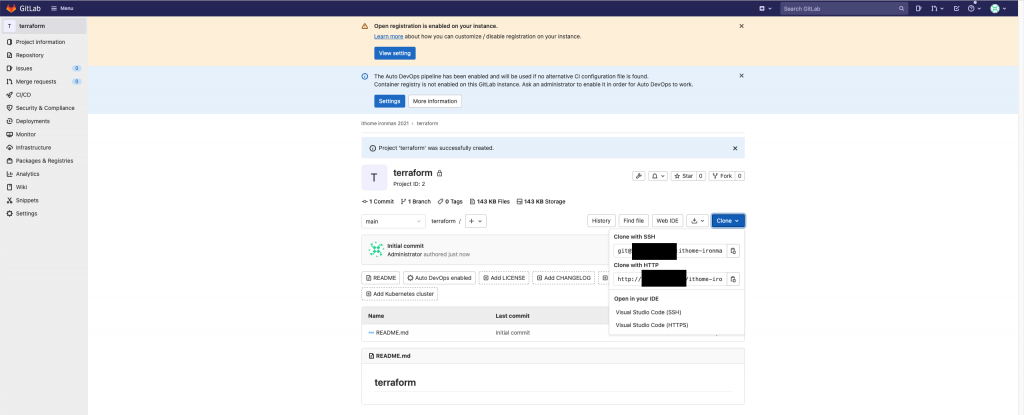Open the 143 KB Files link

coord(490,201)
